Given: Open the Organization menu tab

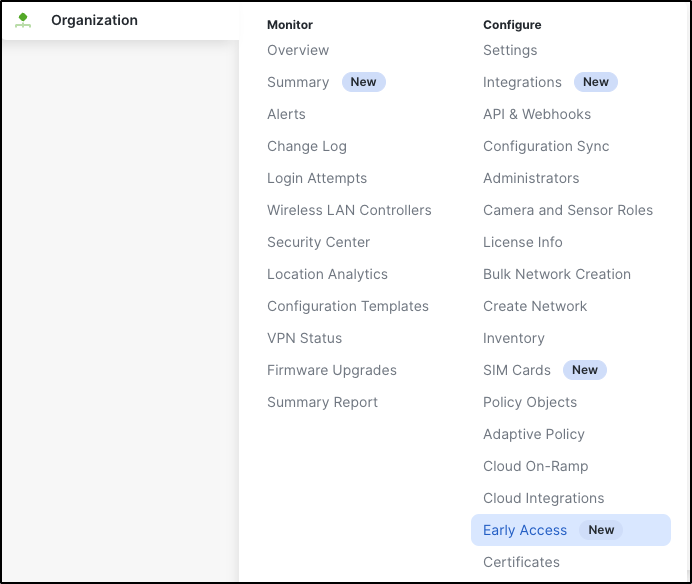Looking at the screenshot, I should coord(94,20).
